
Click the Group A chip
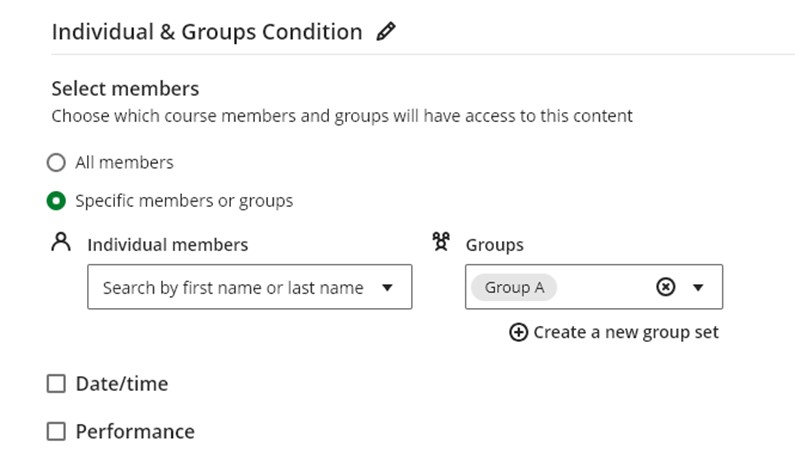tap(514, 288)
